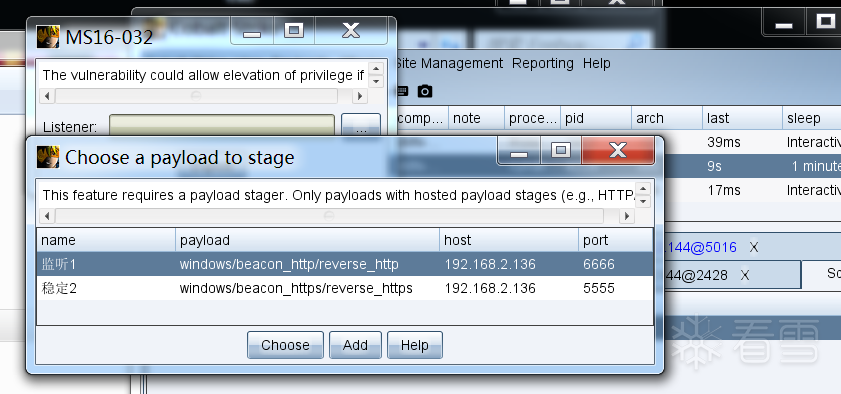Select the beacon row with last 39ms

[753, 142]
